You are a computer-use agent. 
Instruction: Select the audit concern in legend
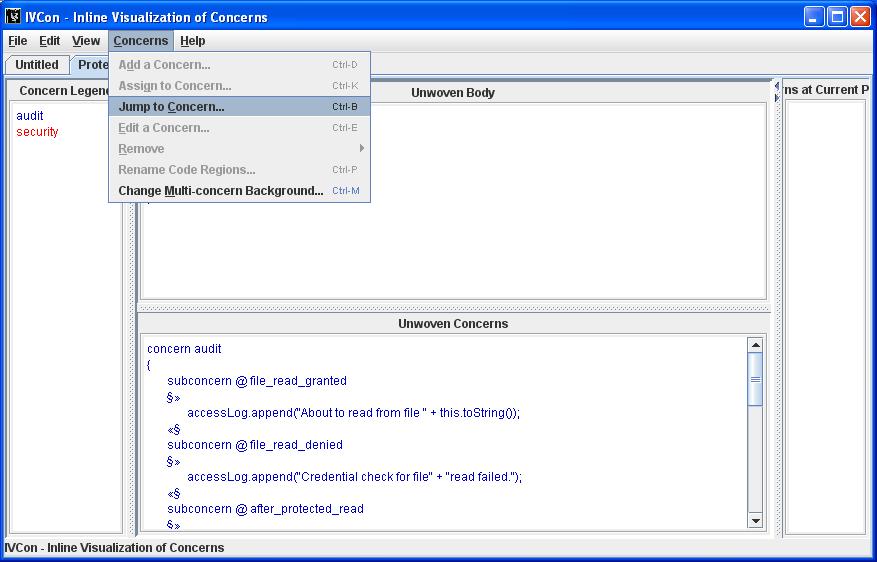pyautogui.click(x=30, y=116)
